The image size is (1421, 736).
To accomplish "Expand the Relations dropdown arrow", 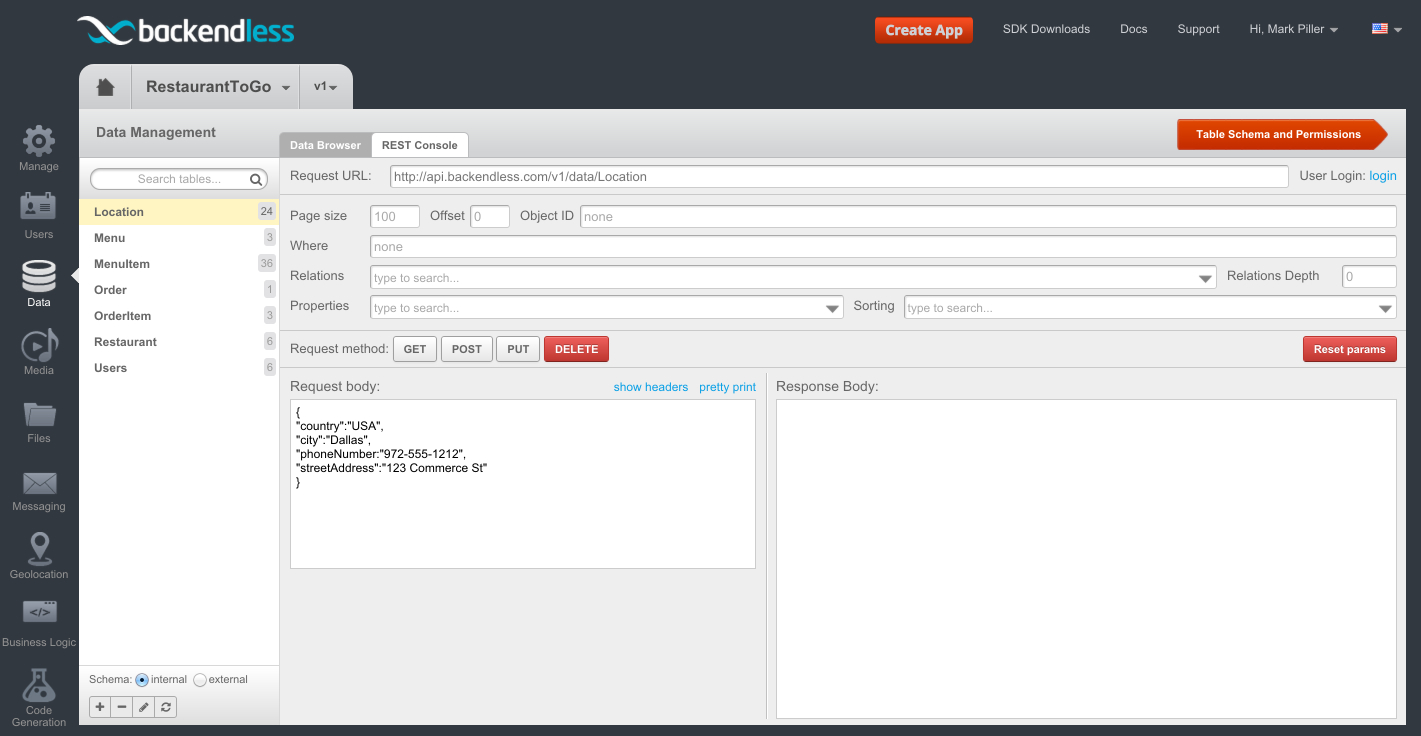I will [x=1205, y=278].
